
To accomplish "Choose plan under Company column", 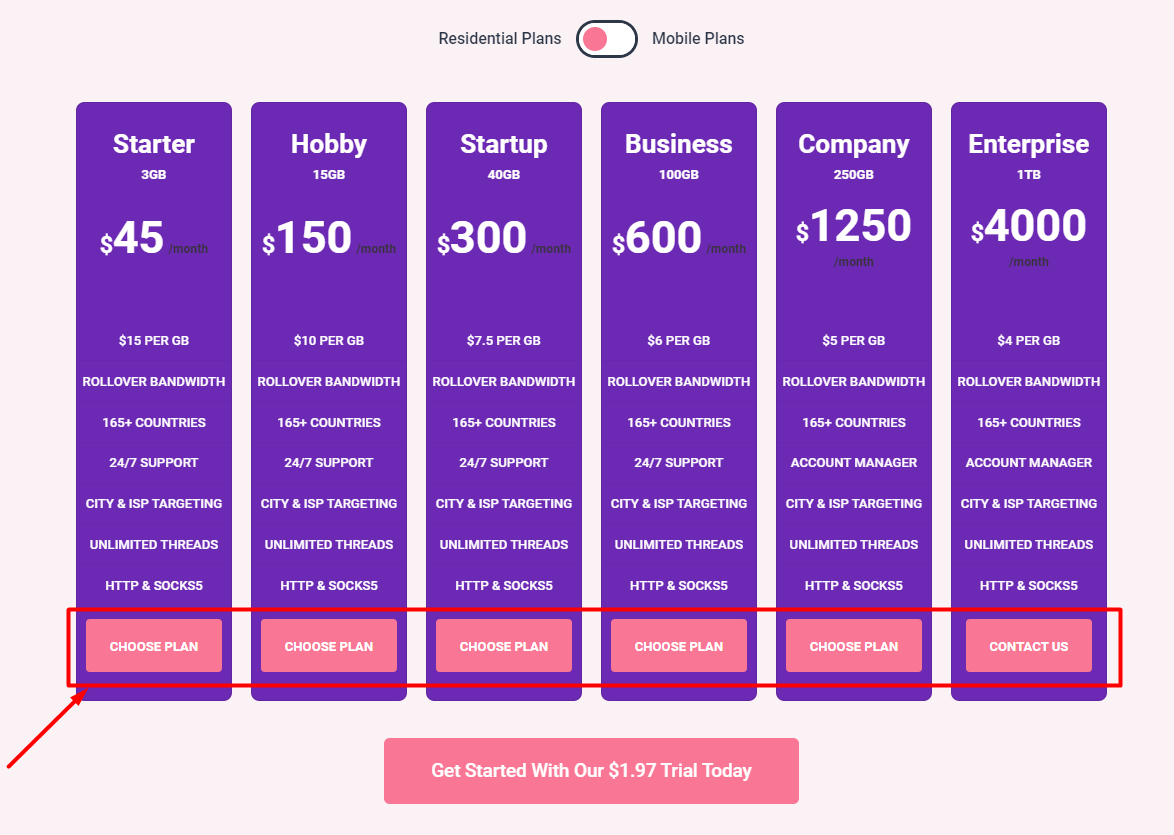I will pyautogui.click(x=854, y=646).
